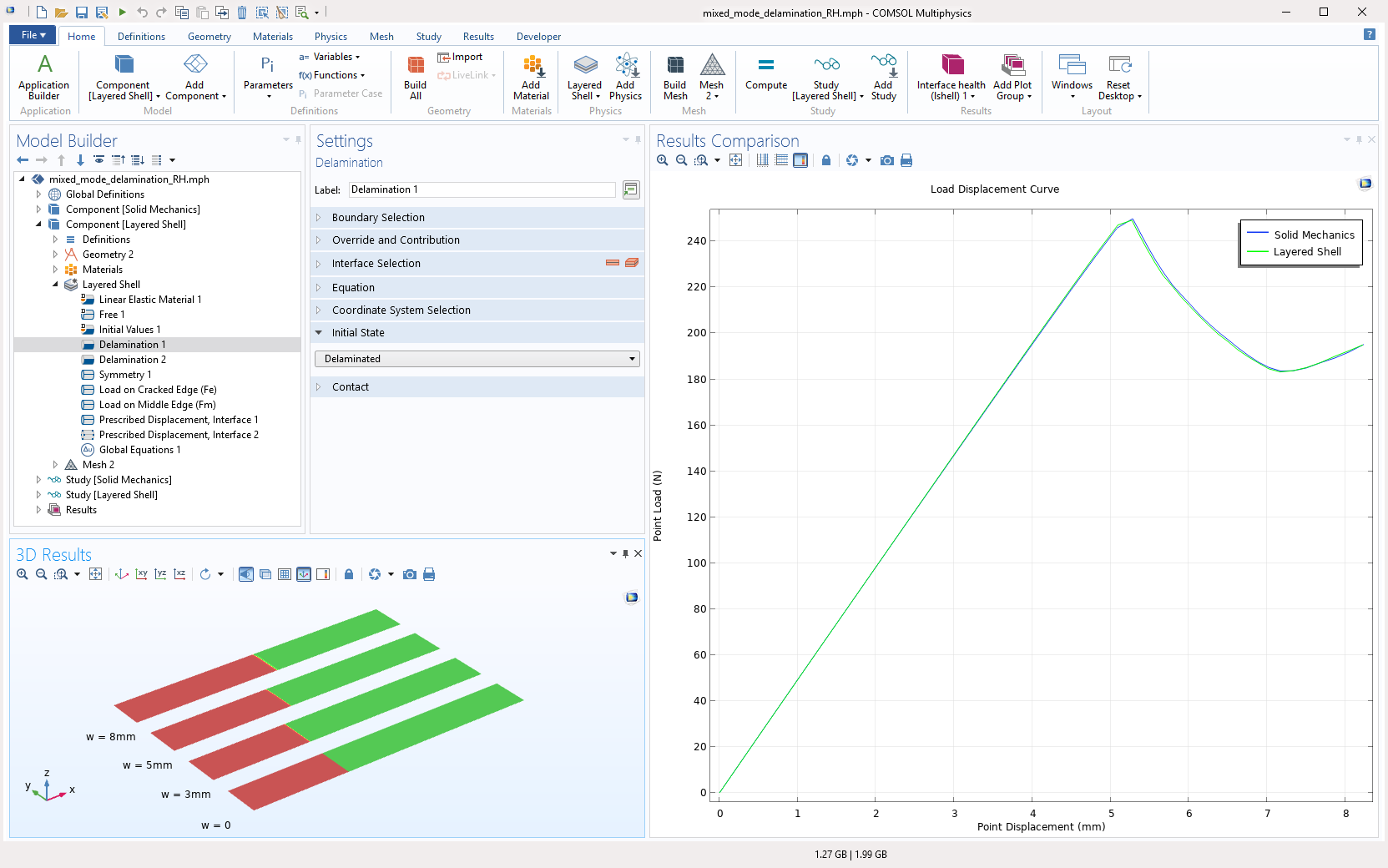Take image snapshot of Results Comparison plot
Screen dimensions: 1388x868
coord(887,160)
